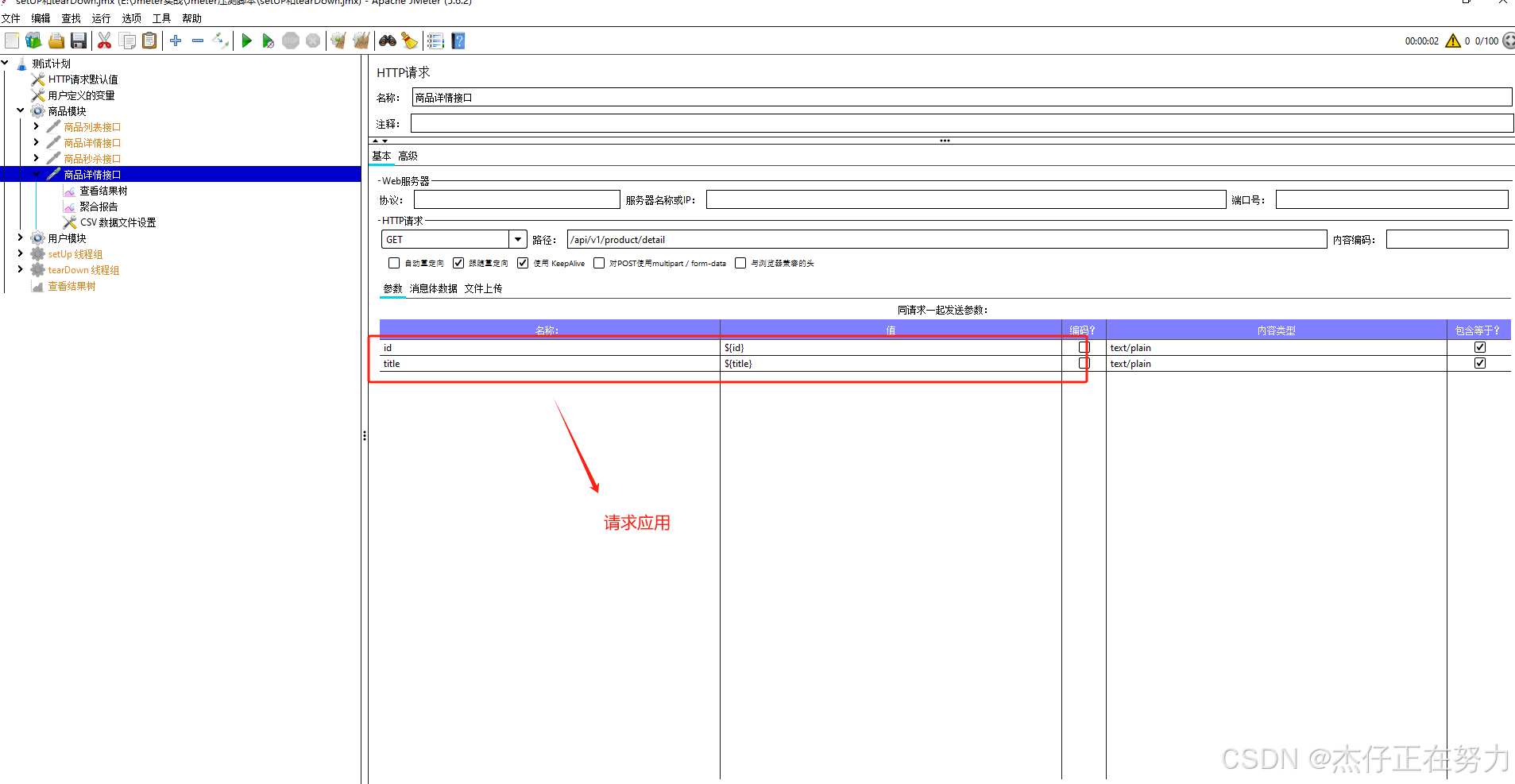Click the 服务器名称或IP input field
The image size is (1515, 784).
pos(965,199)
